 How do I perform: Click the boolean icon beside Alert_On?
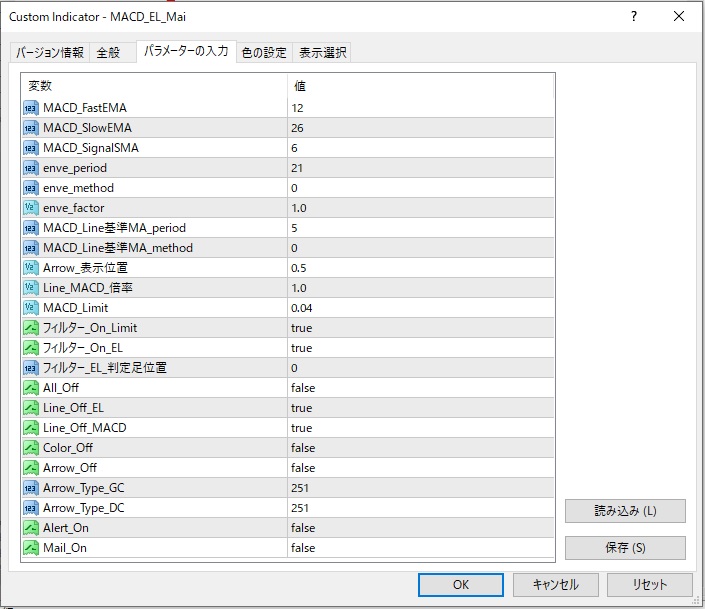pyautogui.click(x=31, y=528)
